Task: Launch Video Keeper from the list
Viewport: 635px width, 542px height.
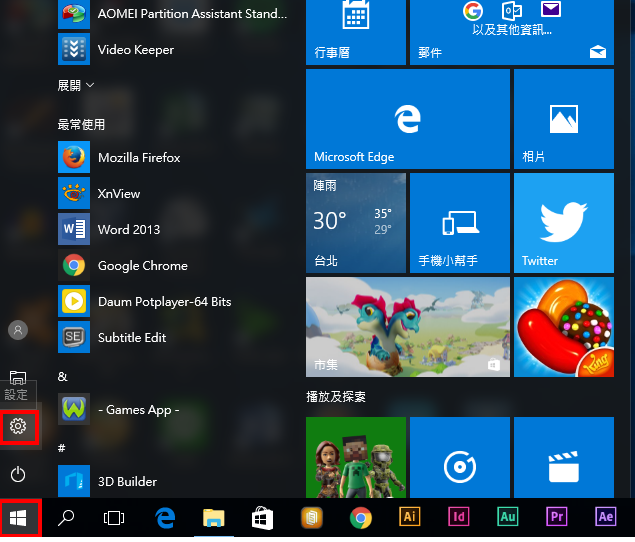Action: [x=174, y=49]
